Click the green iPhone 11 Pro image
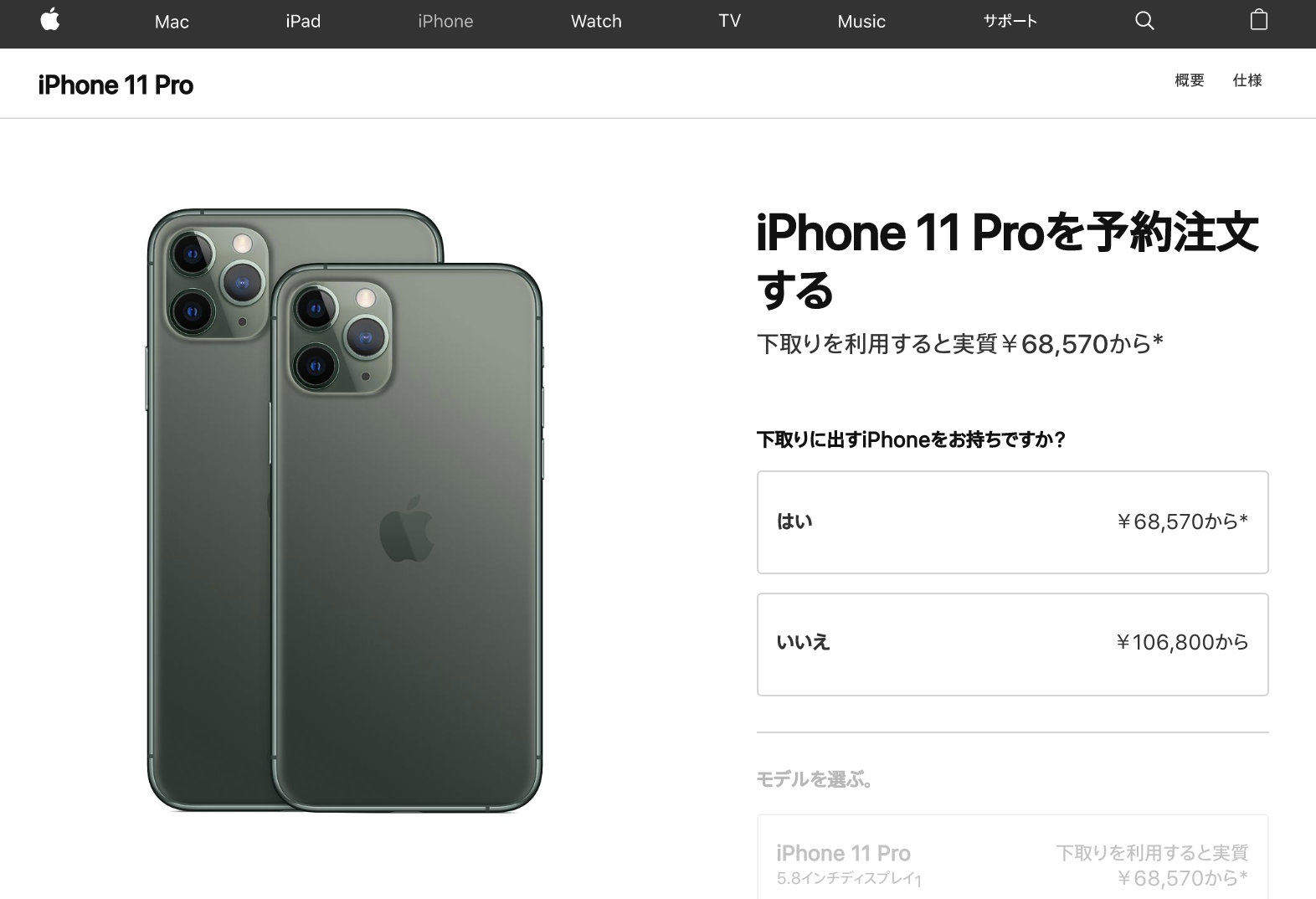Screen dimensions: 1316x899 click(345, 511)
